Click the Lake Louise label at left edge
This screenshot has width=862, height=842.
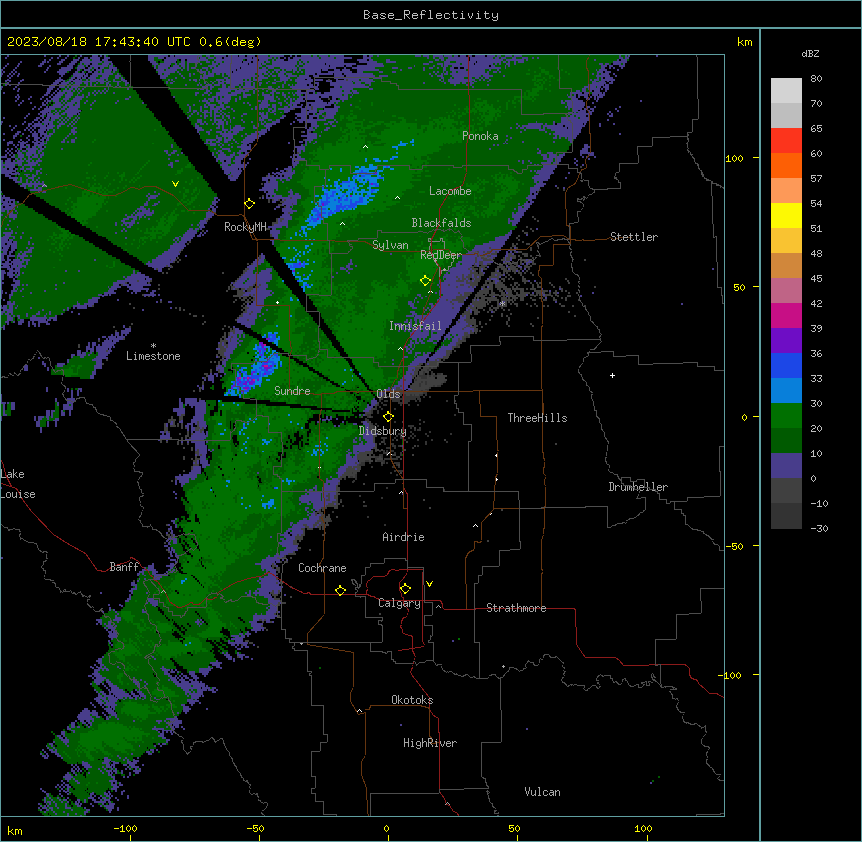(x=18, y=484)
